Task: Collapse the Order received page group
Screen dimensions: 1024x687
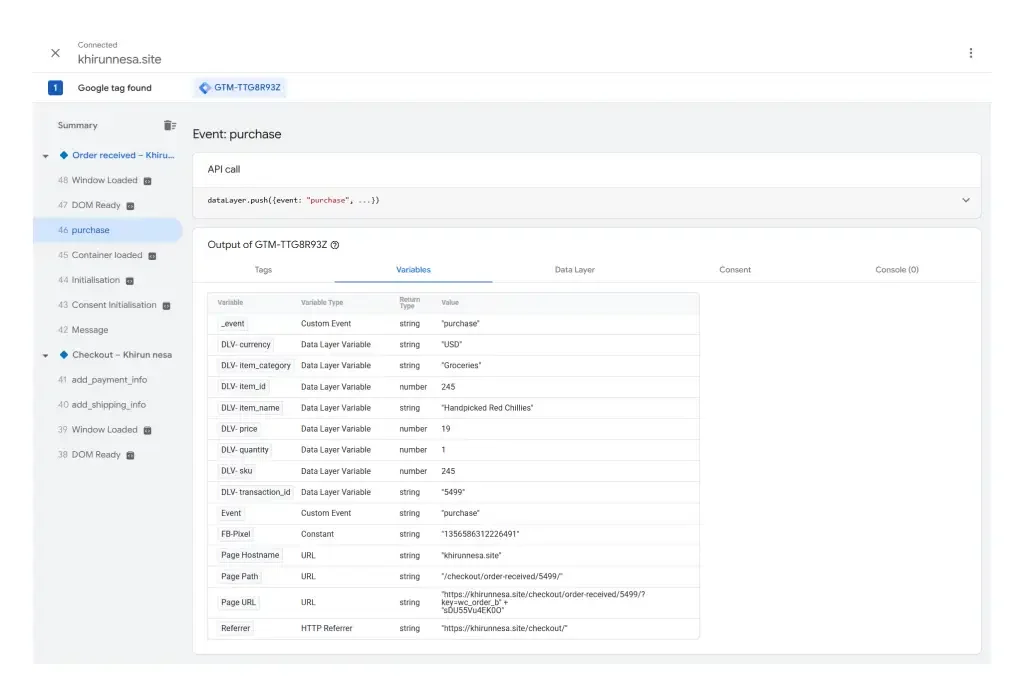Action: (x=45, y=156)
